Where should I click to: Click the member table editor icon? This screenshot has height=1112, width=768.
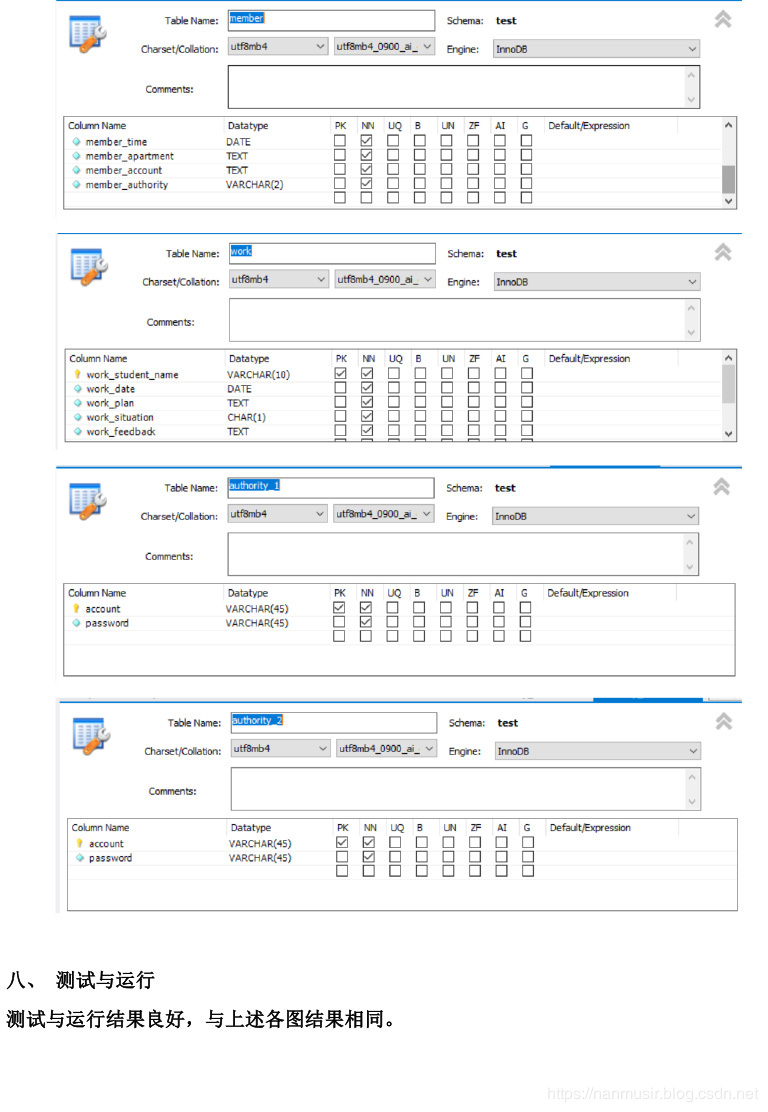pyautogui.click(x=88, y=34)
